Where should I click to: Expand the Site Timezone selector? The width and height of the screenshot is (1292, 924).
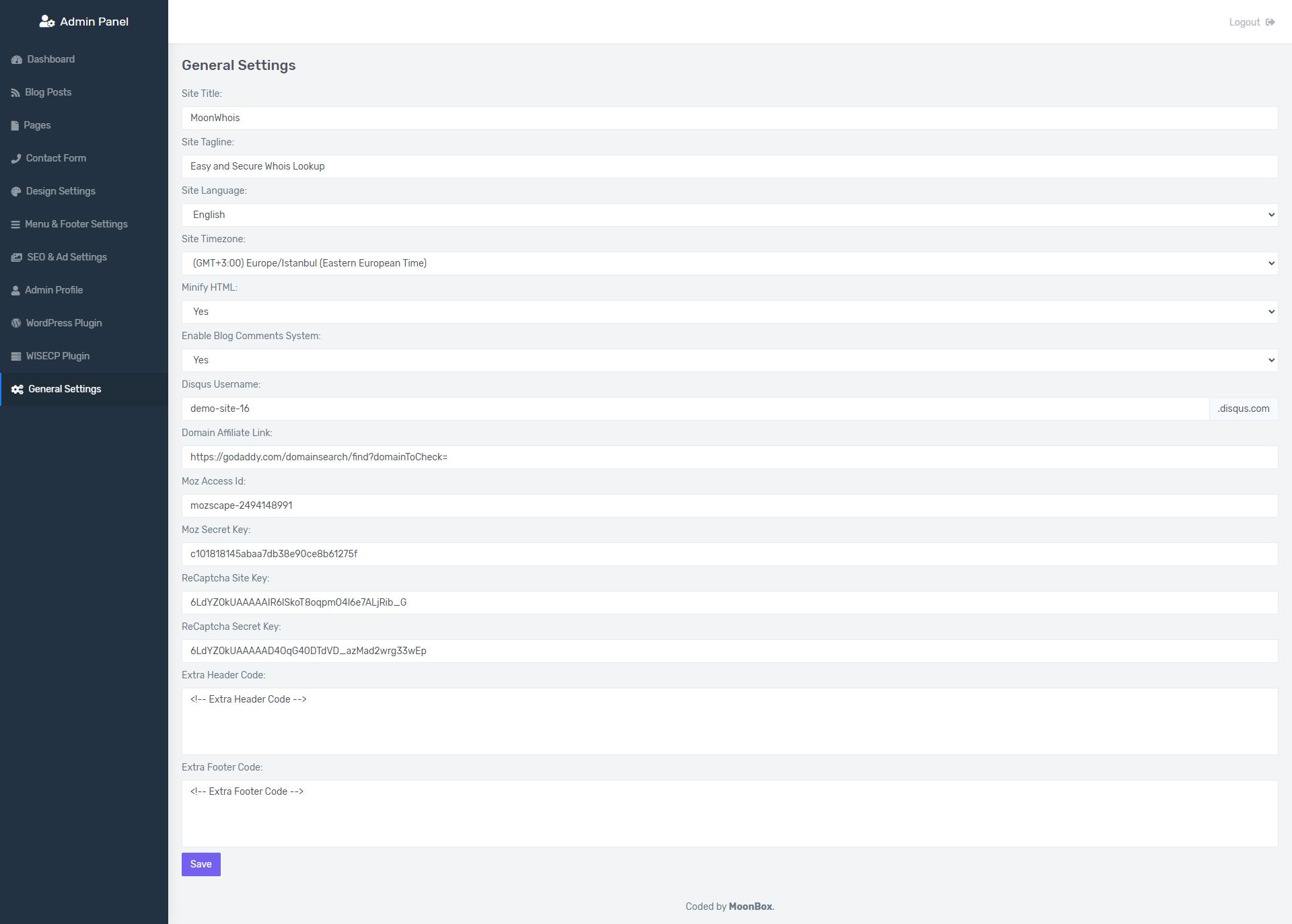point(729,263)
